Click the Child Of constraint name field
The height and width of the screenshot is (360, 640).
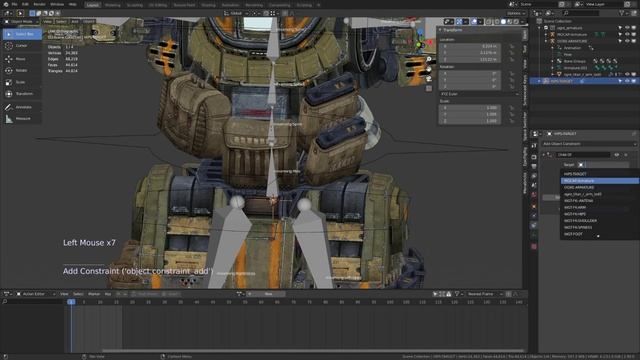[x=583, y=155]
